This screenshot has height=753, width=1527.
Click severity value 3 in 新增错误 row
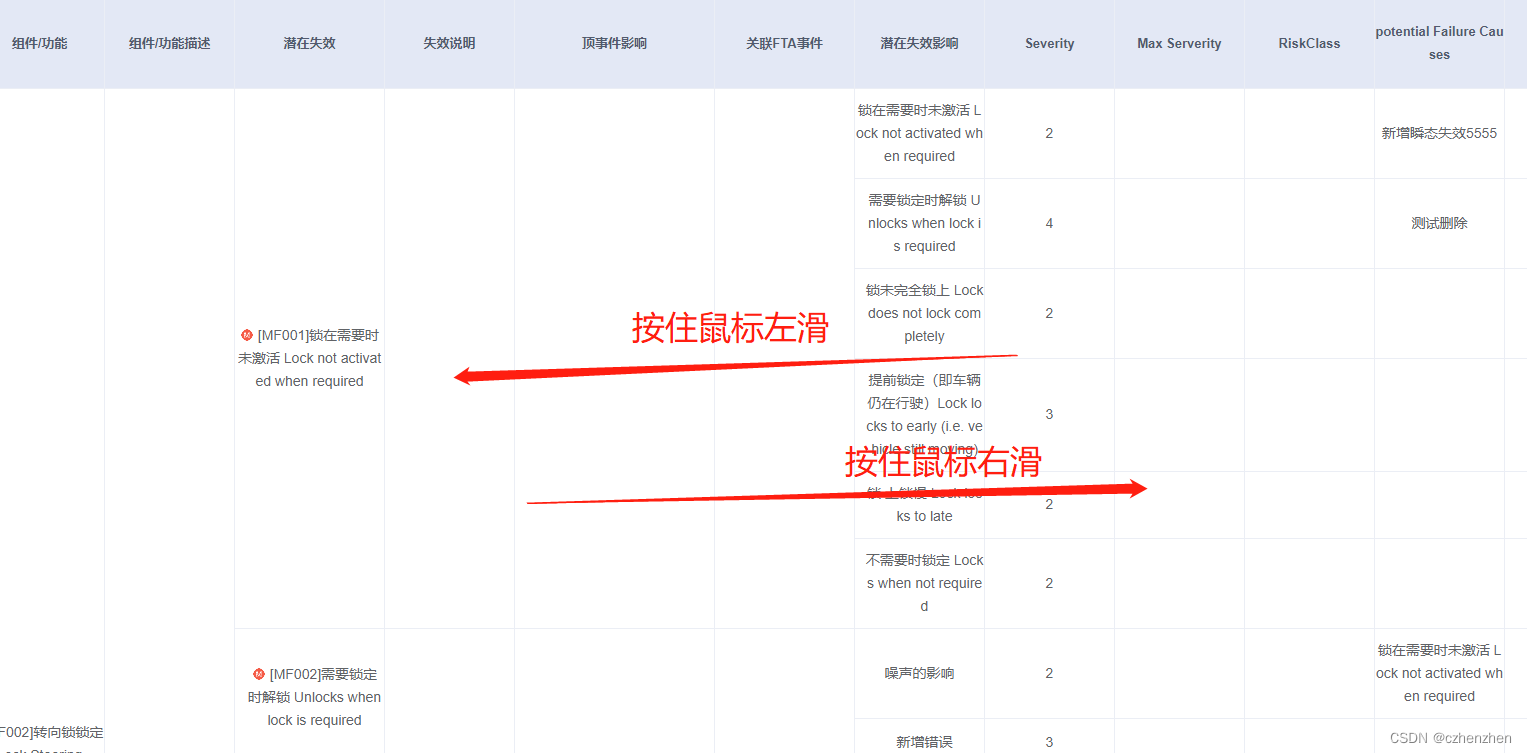tap(1049, 742)
